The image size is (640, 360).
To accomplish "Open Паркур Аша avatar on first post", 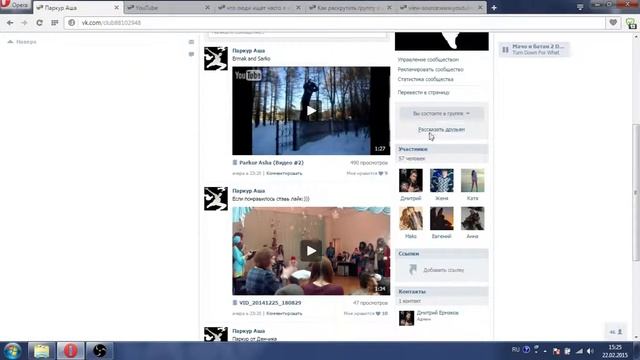I will coord(216,58).
